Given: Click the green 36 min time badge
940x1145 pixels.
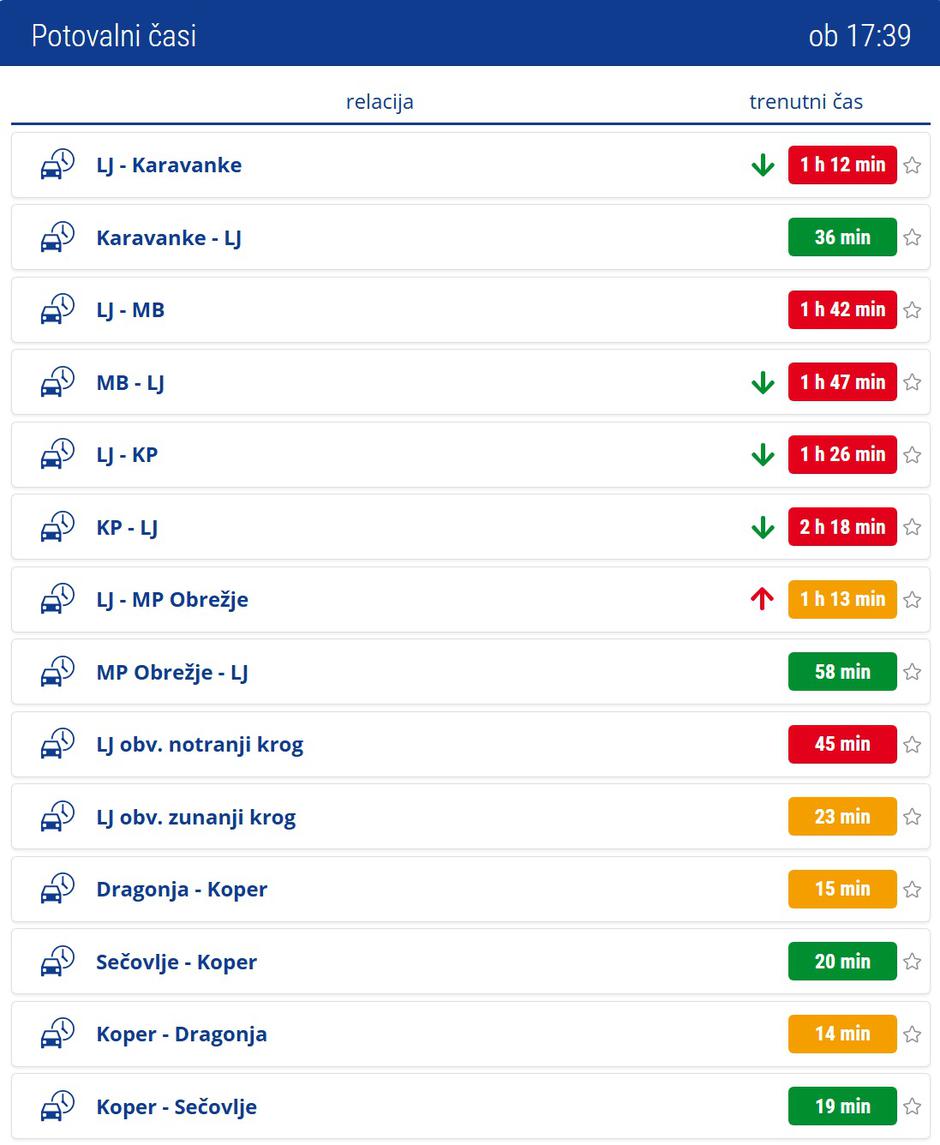Looking at the screenshot, I should (x=842, y=238).
